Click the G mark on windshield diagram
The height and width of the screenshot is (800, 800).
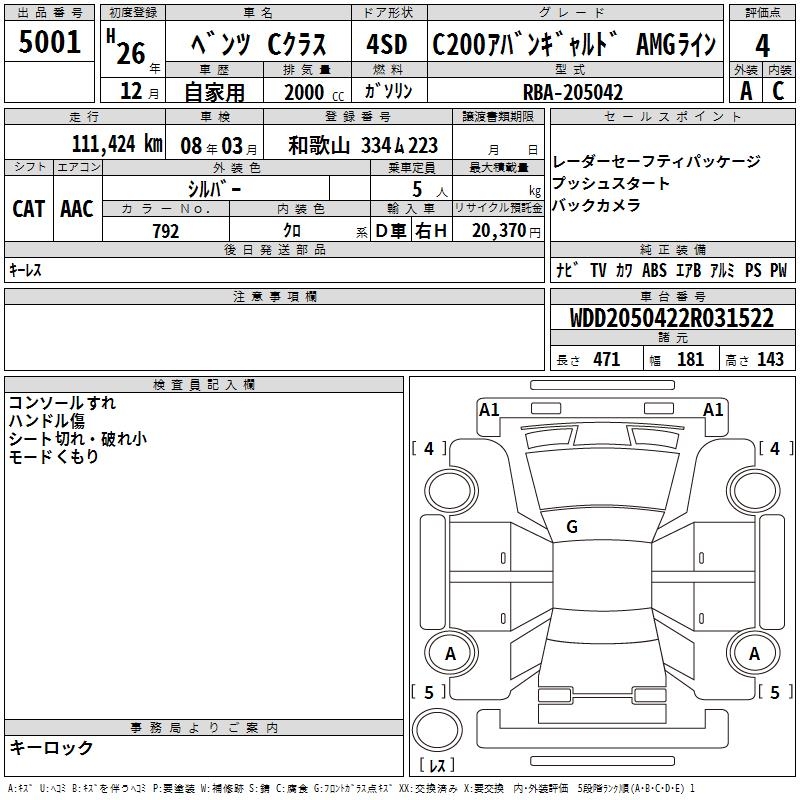572,527
